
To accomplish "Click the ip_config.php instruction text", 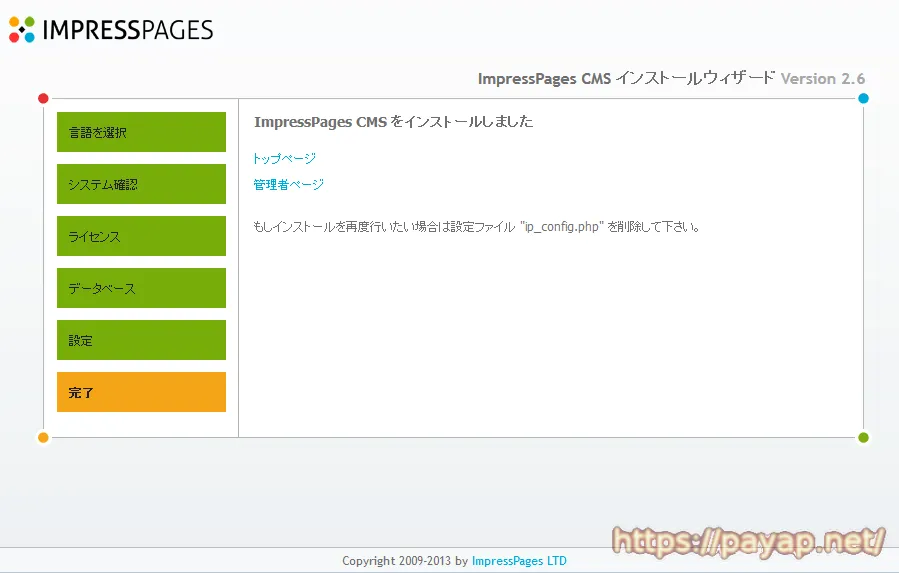I will [x=476, y=227].
